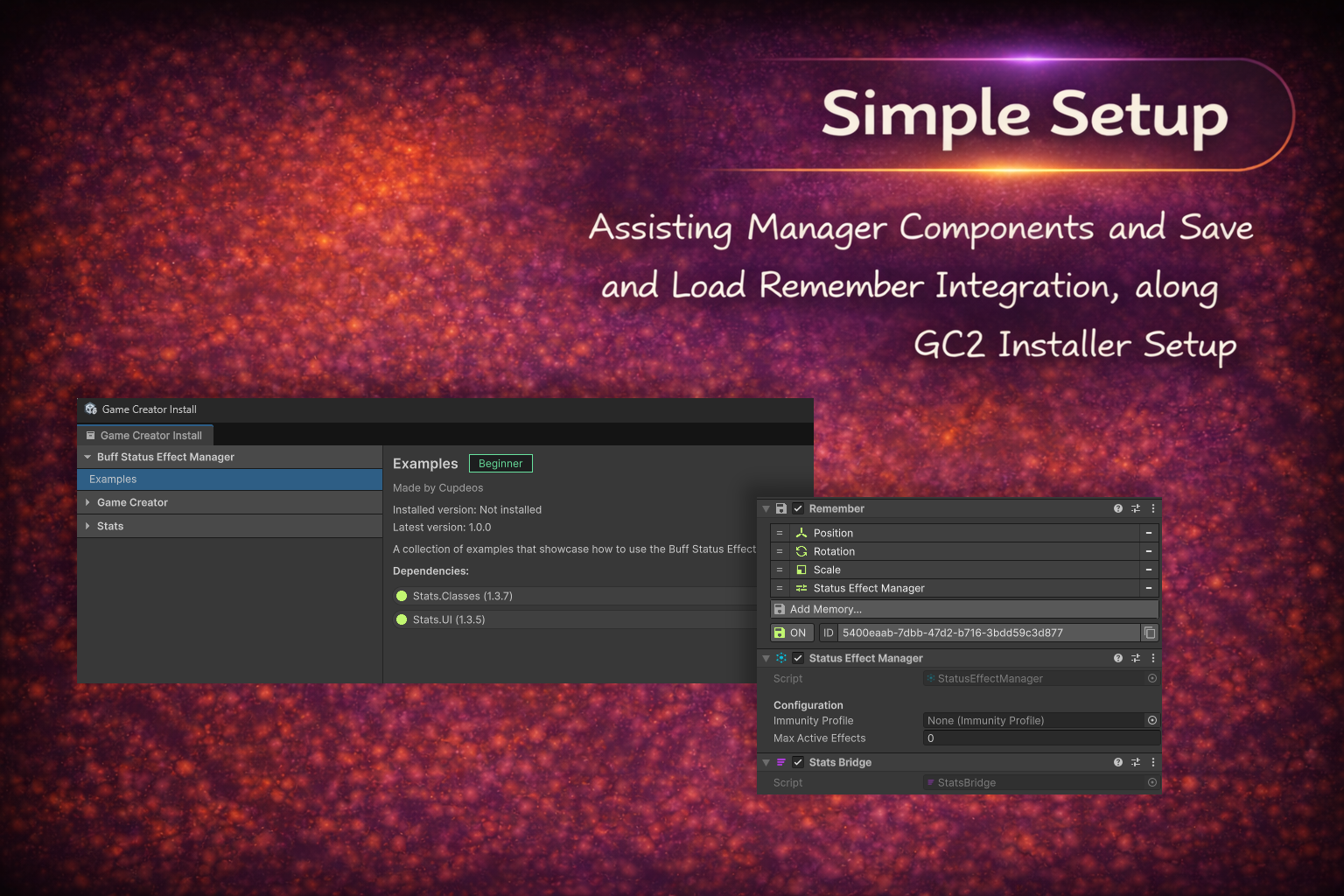Open help for the Remember component
This screenshot has height=896, width=1344.
click(x=1117, y=508)
